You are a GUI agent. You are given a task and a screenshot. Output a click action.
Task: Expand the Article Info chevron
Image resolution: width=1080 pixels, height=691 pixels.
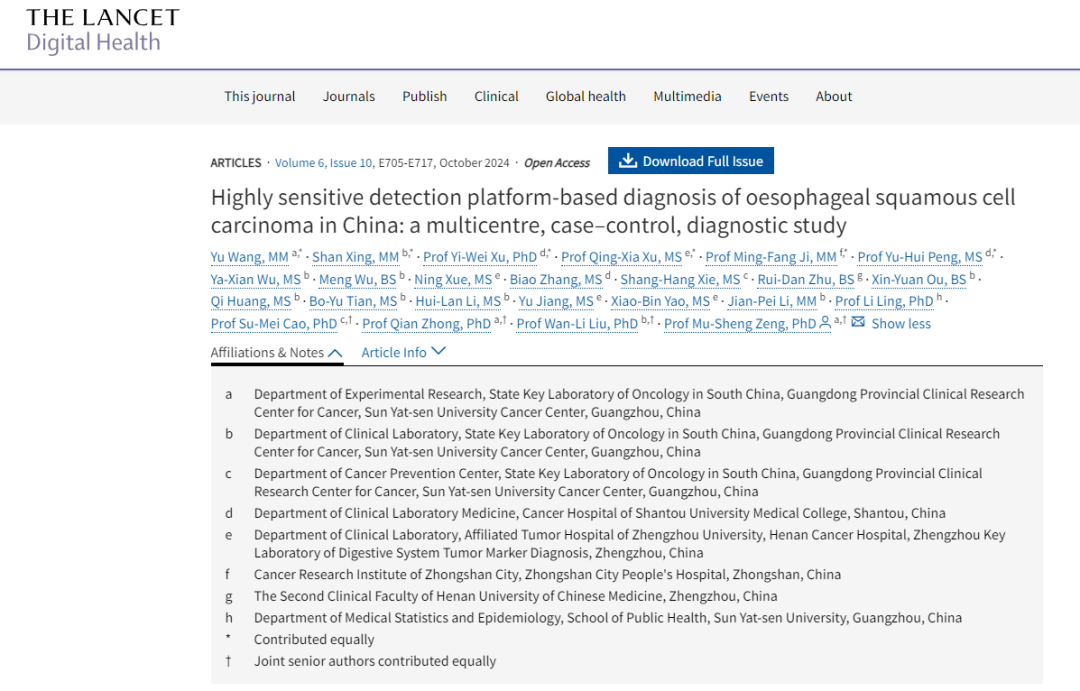[438, 351]
